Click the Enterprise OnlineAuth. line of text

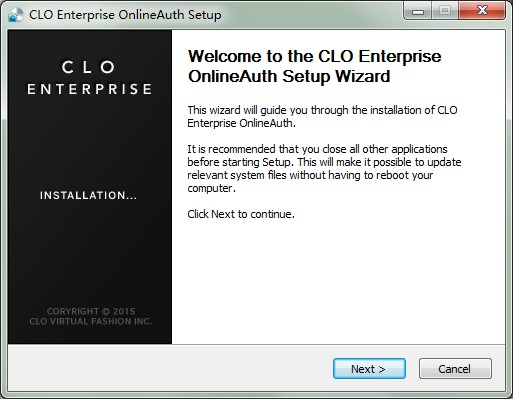tap(241, 123)
